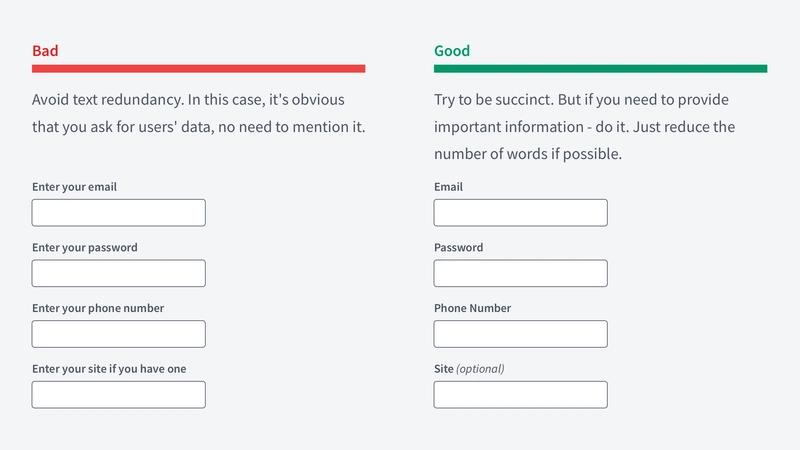800x450 pixels.
Task: Click the Site (optional) input field
Action: click(x=520, y=394)
